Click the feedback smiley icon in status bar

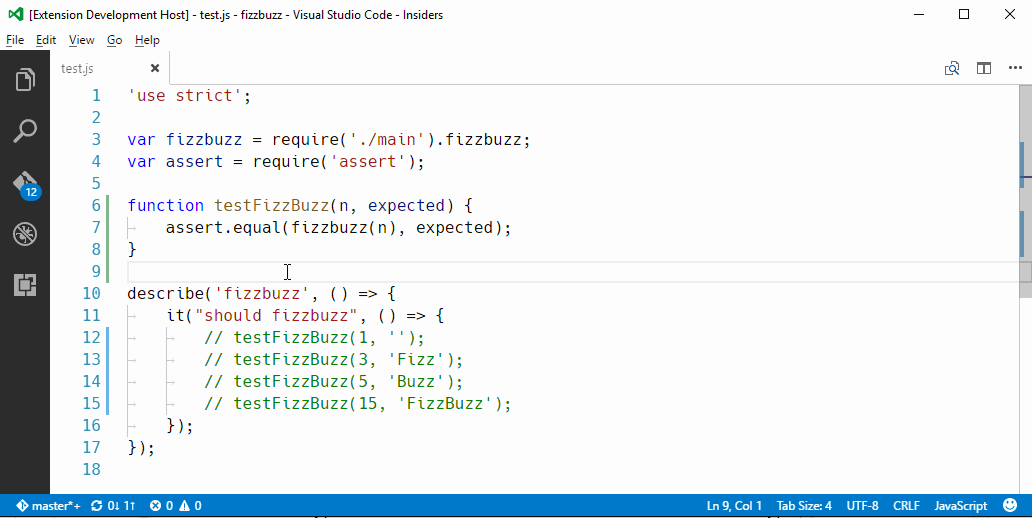tap(1010, 505)
